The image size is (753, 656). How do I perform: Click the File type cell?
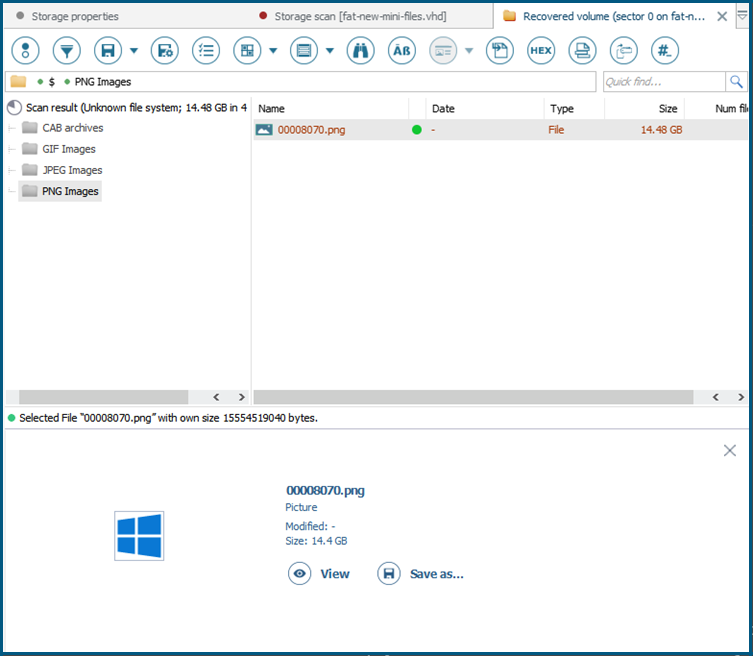pos(556,130)
